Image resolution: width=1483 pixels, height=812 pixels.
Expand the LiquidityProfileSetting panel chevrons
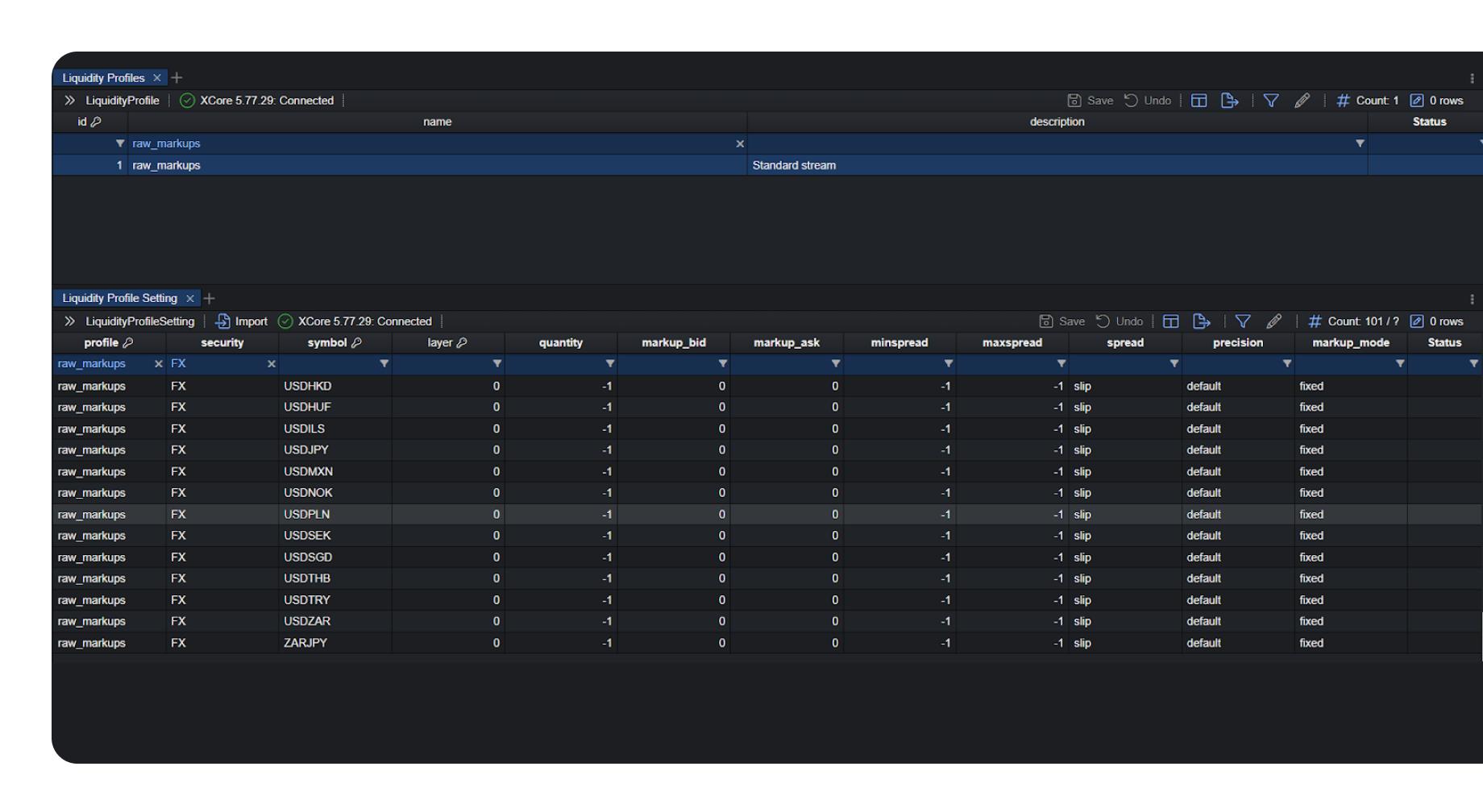point(69,321)
